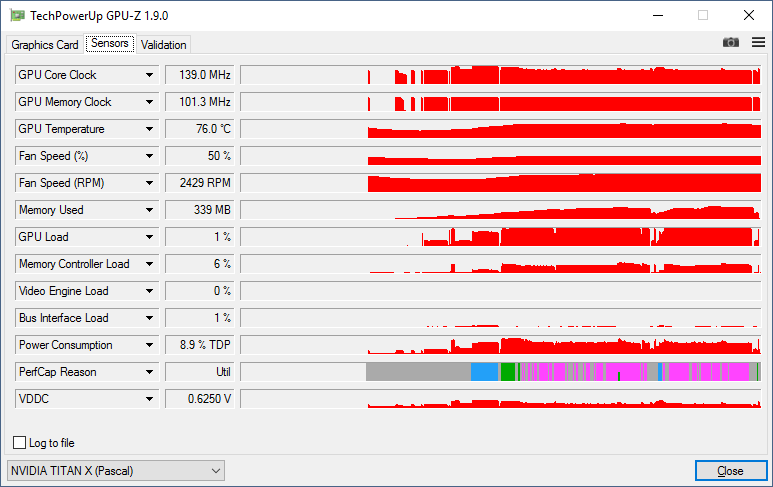The width and height of the screenshot is (773, 487).
Task: Click the 76.0 °C temperature value
Action: point(200,129)
